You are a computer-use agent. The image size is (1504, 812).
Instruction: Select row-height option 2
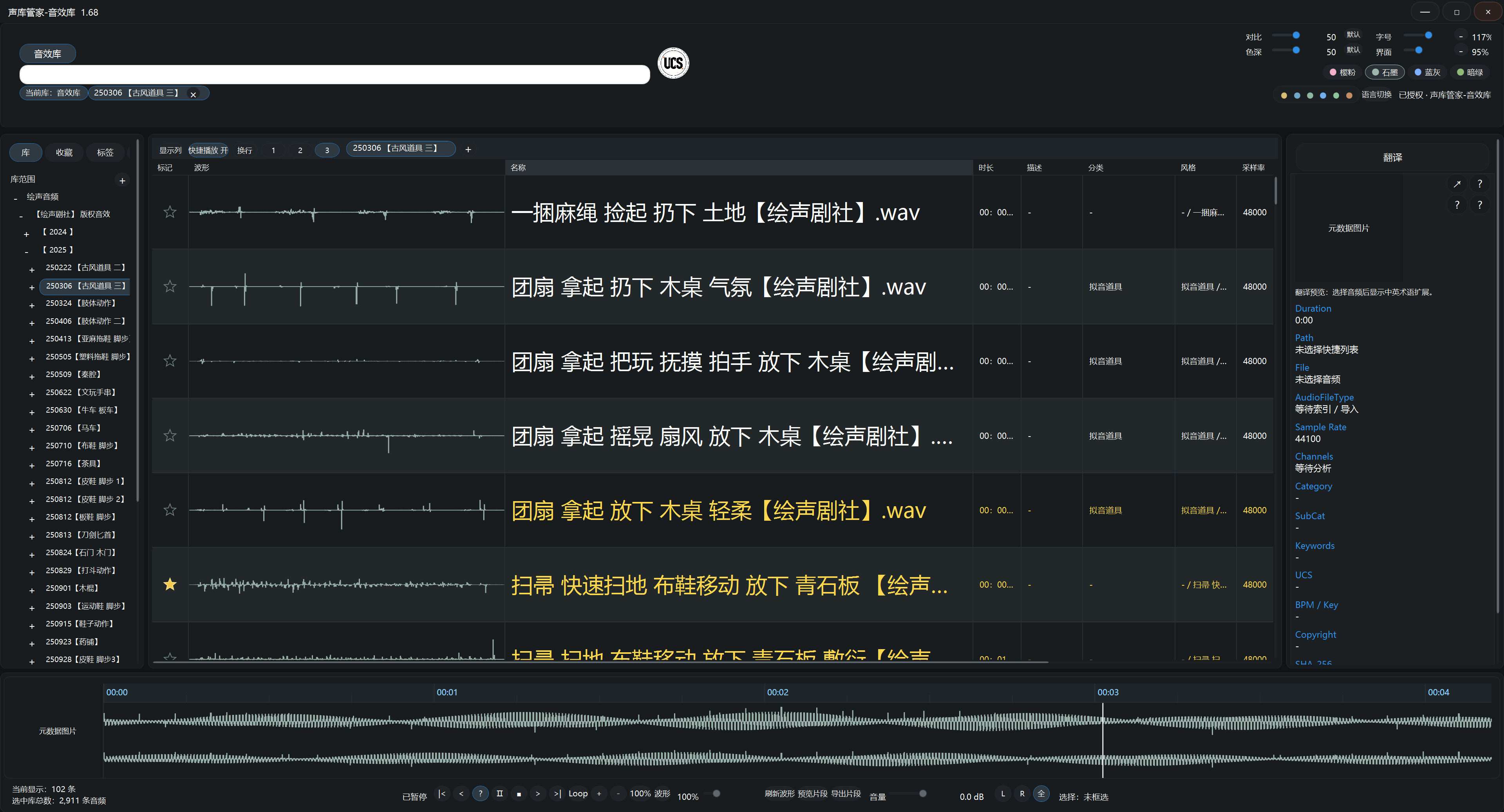click(x=300, y=150)
